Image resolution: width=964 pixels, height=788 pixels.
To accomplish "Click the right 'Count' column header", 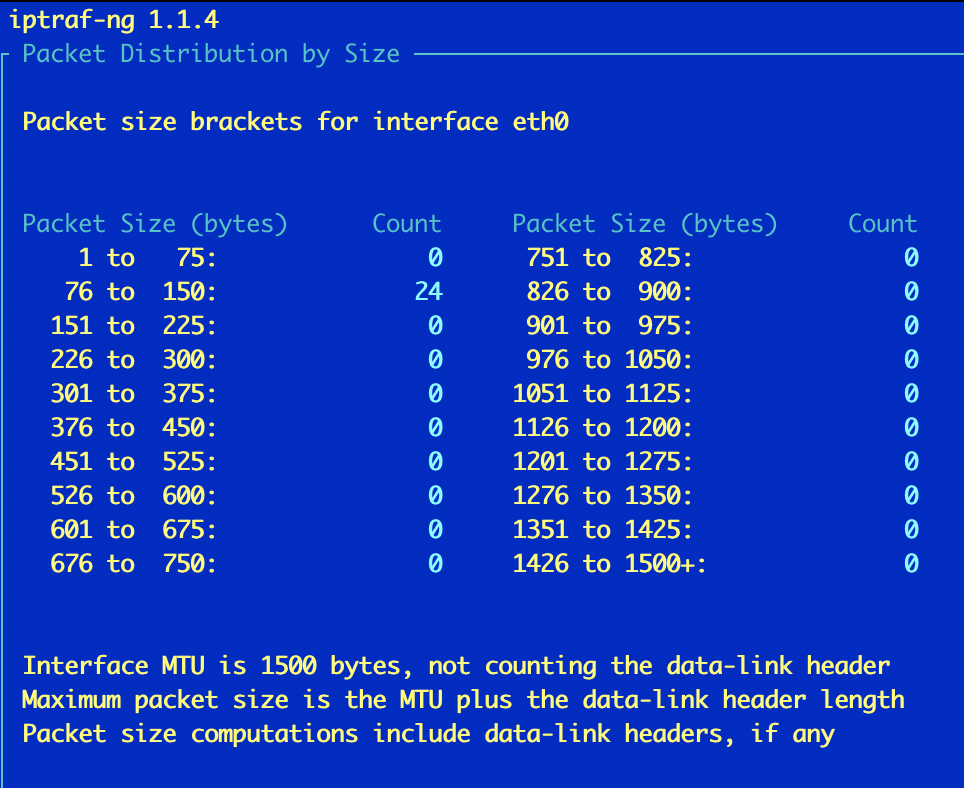I will coord(883,224).
